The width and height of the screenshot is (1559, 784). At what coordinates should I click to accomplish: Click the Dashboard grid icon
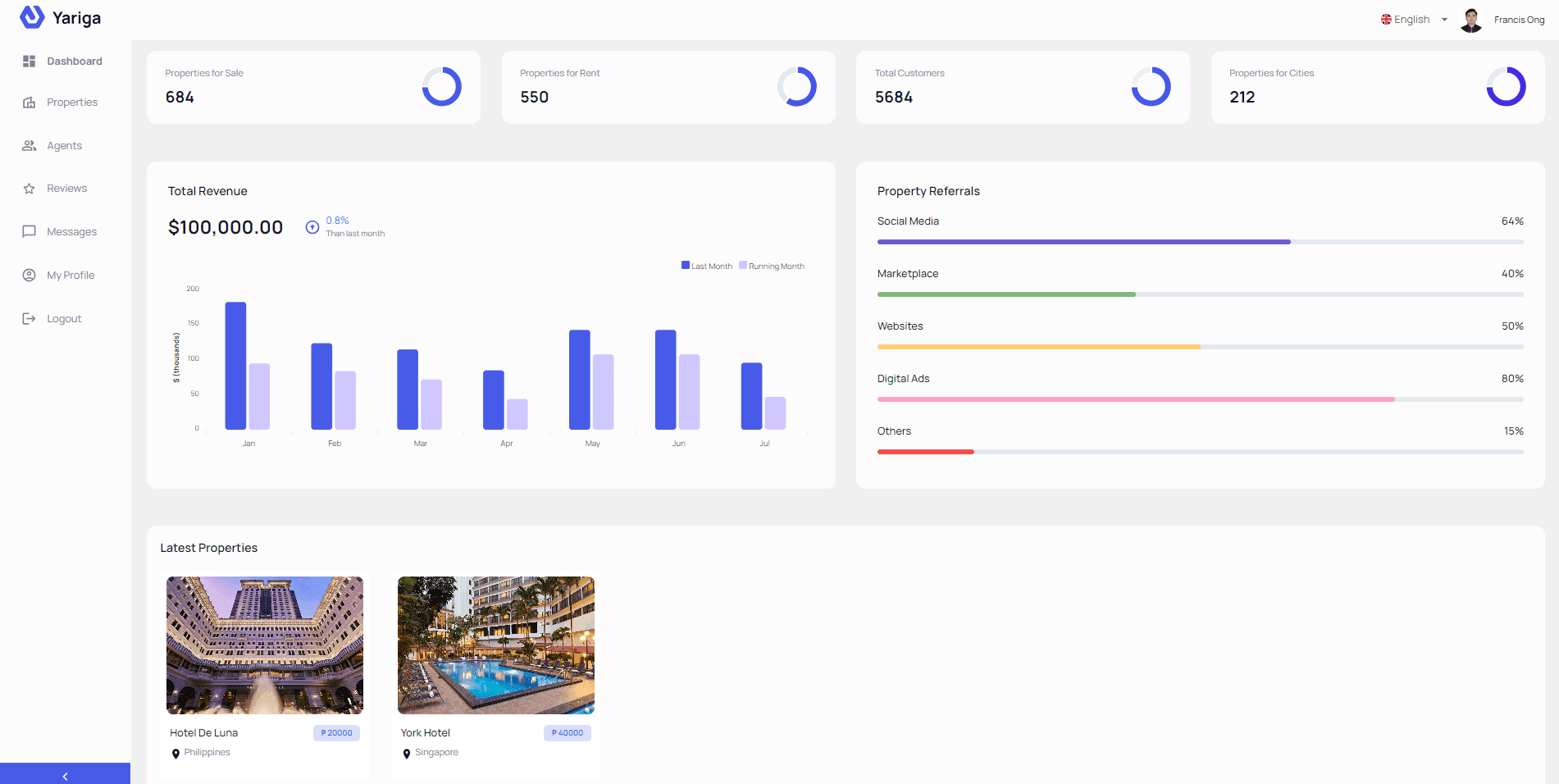point(29,62)
